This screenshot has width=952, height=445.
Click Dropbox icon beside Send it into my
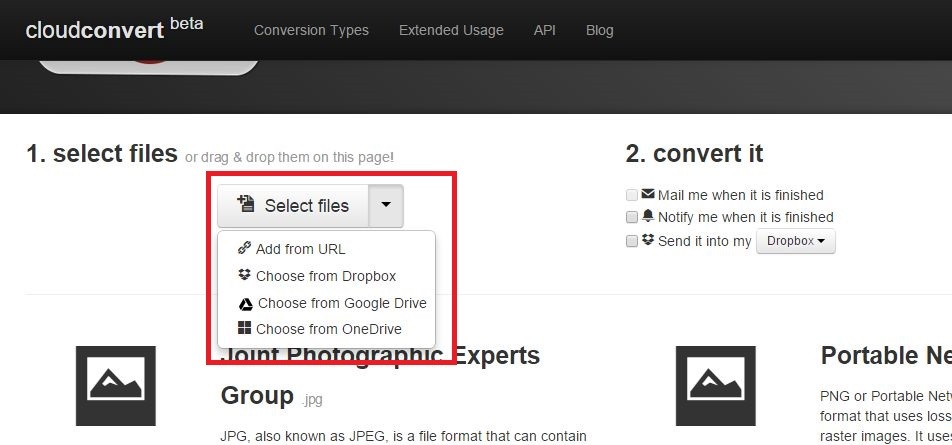648,239
